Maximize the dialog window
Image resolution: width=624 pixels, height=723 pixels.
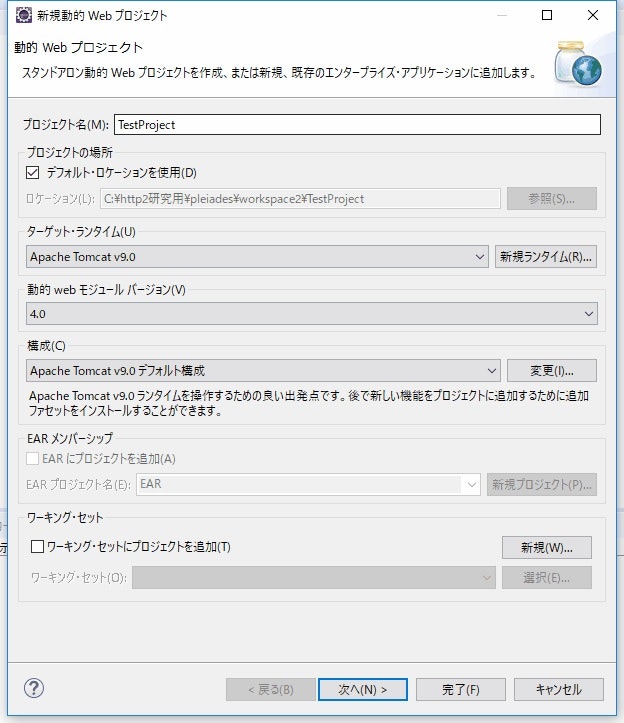point(547,15)
